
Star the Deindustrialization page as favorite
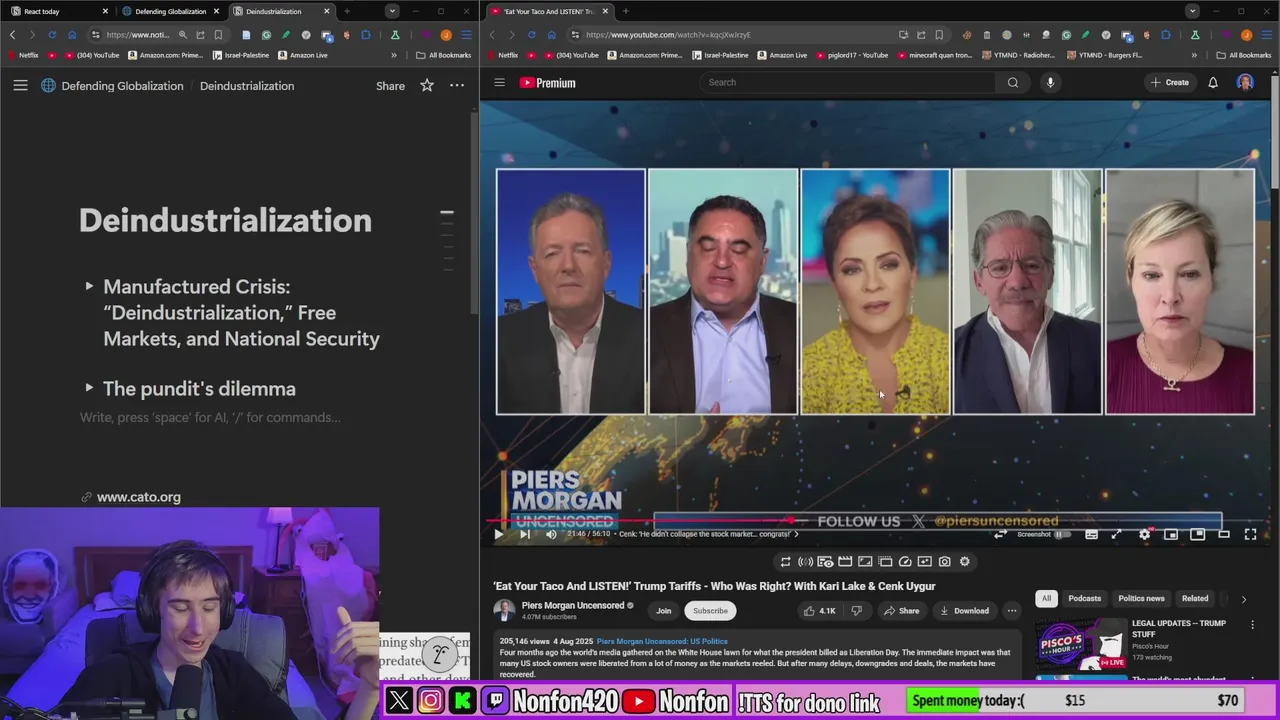coord(427,86)
